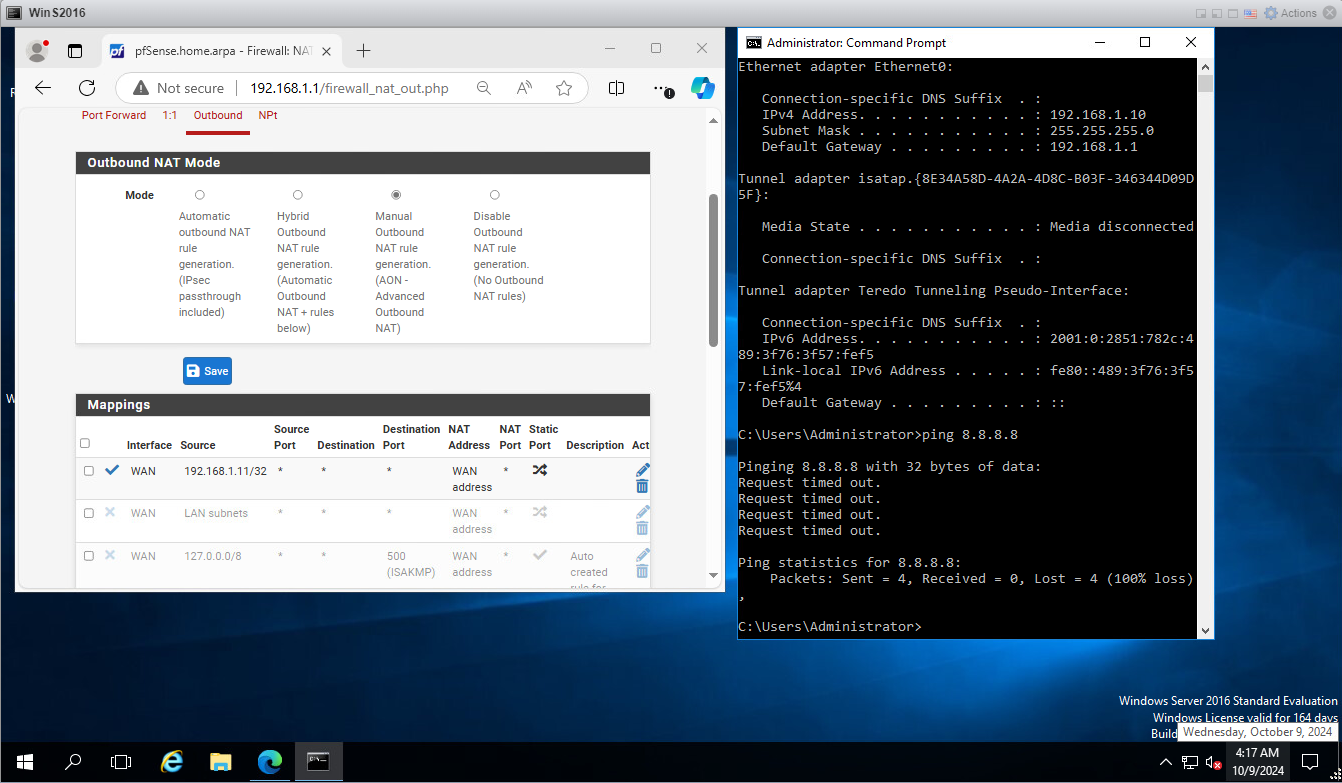
Task: Select Automatic outbound NAT rule generation
Action: click(200, 195)
